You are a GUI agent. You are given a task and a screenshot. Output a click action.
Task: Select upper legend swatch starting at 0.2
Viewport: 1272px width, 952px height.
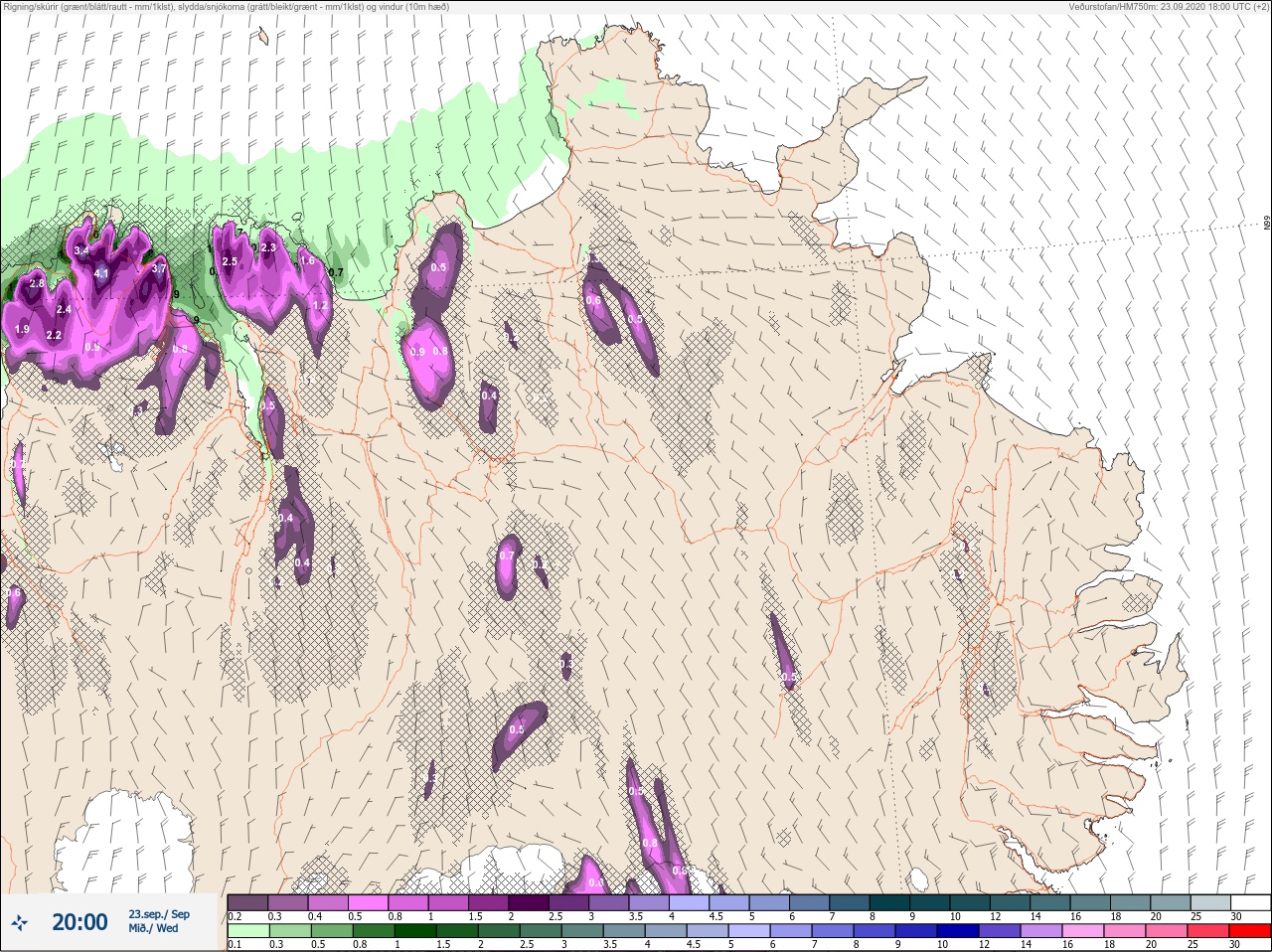(248, 902)
